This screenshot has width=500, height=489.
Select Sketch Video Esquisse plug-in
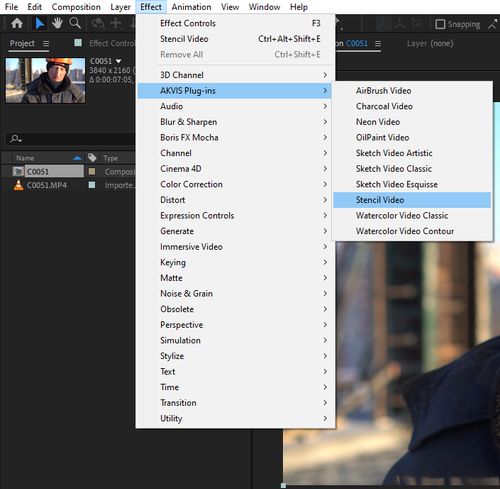tap(412, 184)
